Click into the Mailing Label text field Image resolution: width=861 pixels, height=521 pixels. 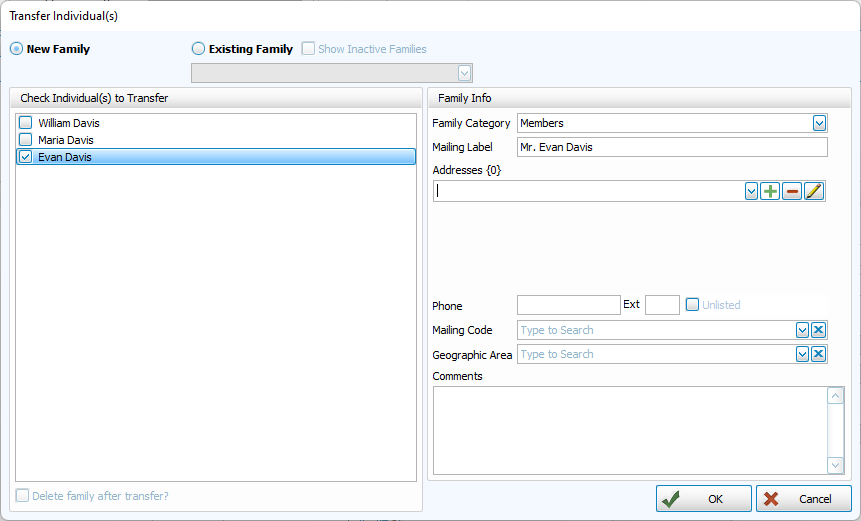[671, 147]
